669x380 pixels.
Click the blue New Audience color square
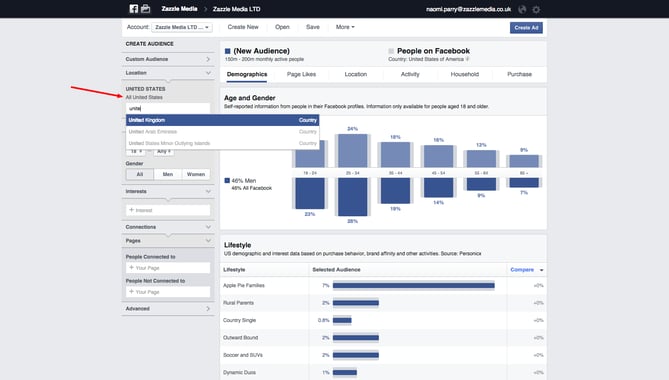coord(227,51)
